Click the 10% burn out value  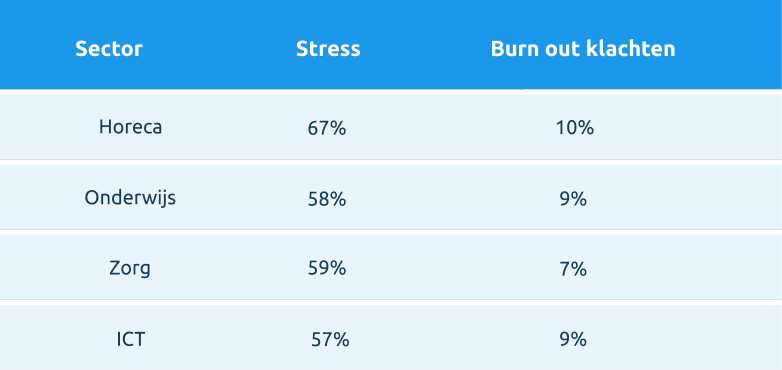(x=575, y=128)
